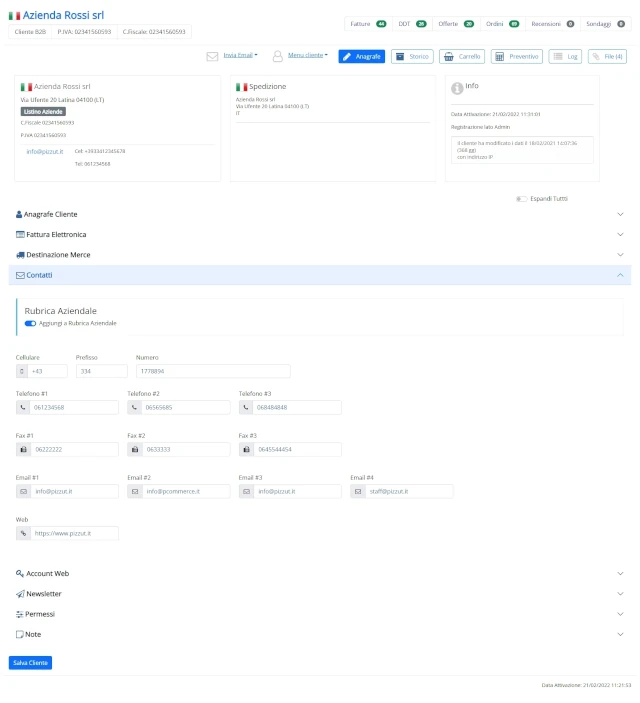The width and height of the screenshot is (640, 703).
Task: Open the Ordini tab
Action: point(503,24)
